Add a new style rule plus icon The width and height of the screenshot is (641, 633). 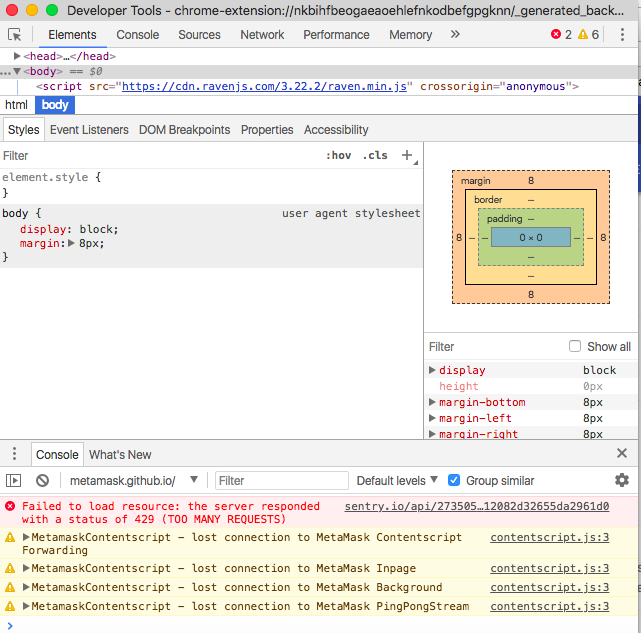[407, 155]
